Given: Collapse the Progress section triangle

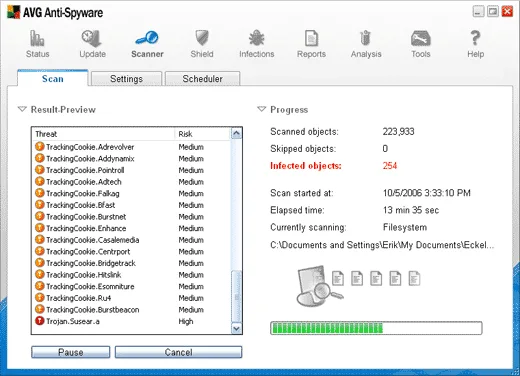Looking at the screenshot, I should click(x=262, y=109).
